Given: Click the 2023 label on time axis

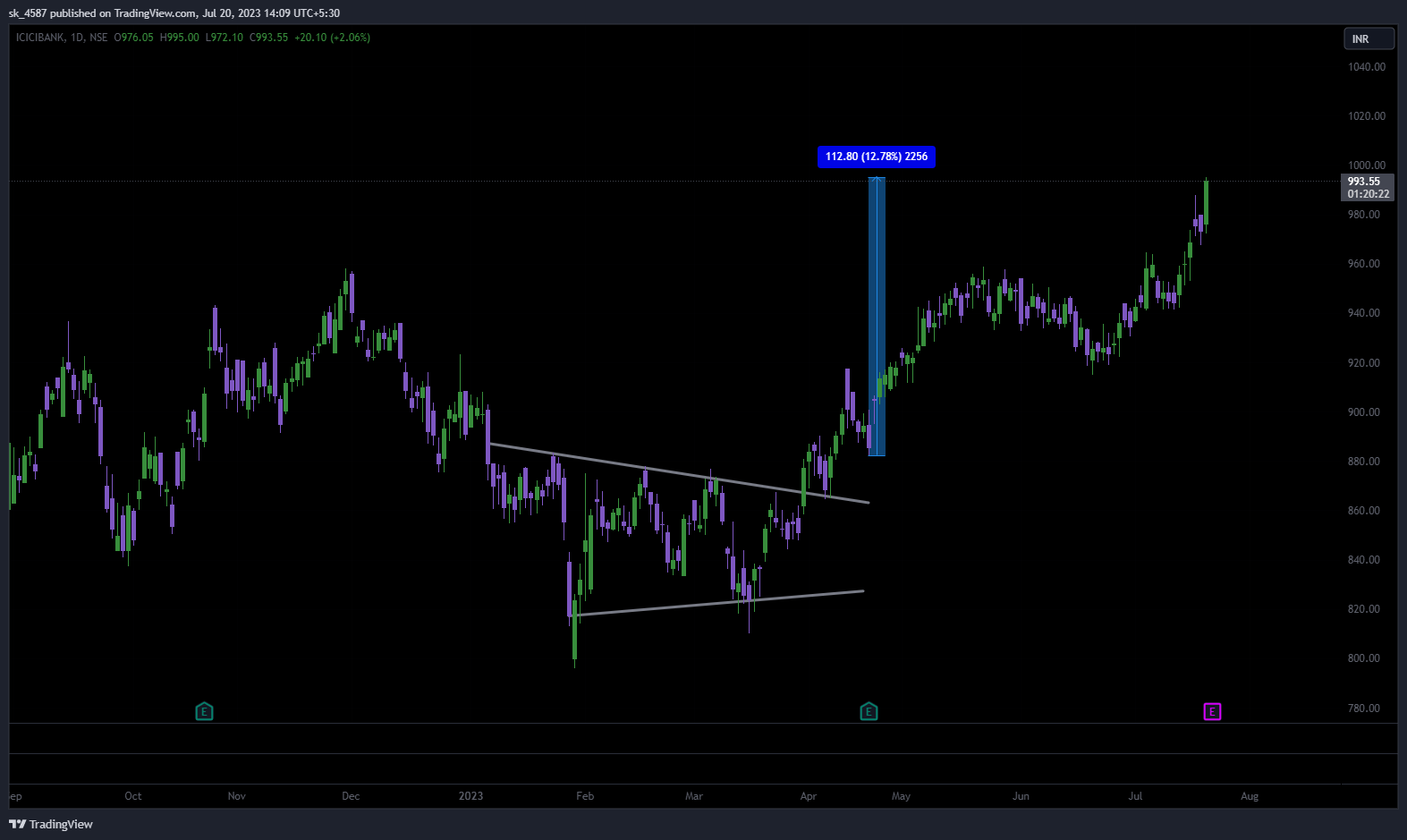Looking at the screenshot, I should pyautogui.click(x=470, y=796).
